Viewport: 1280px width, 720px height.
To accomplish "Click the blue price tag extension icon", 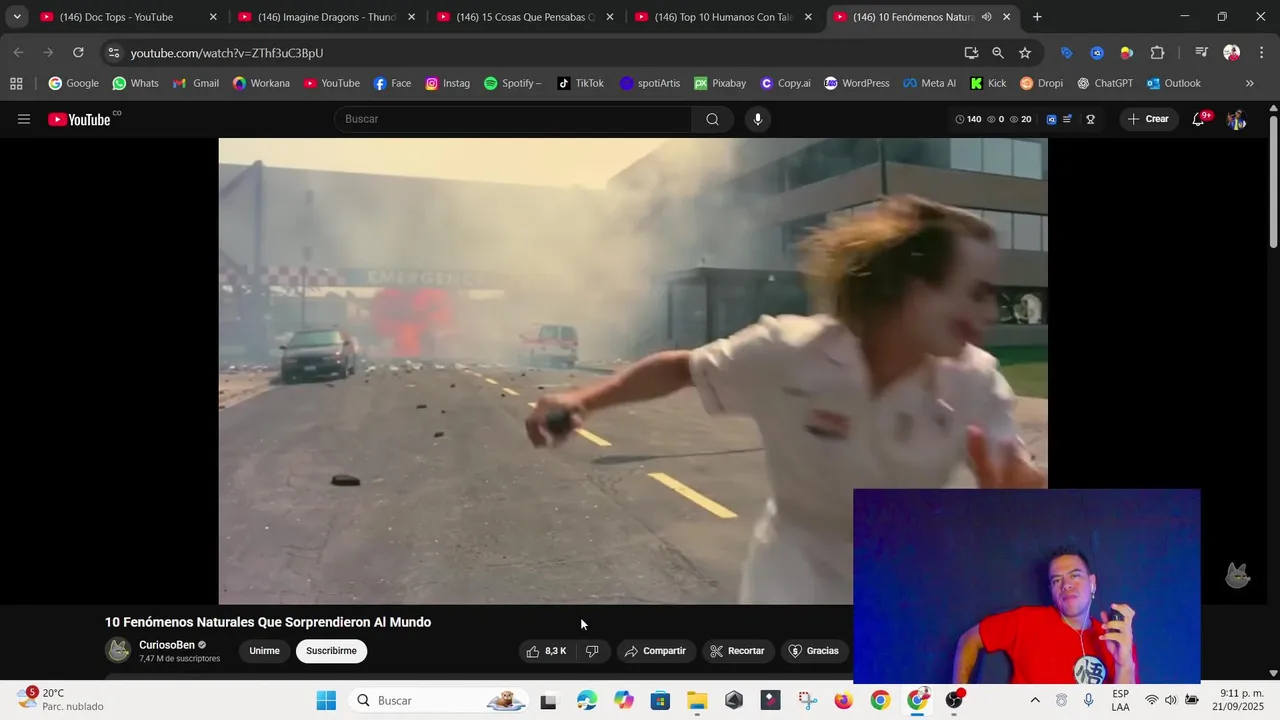I will pyautogui.click(x=1066, y=52).
